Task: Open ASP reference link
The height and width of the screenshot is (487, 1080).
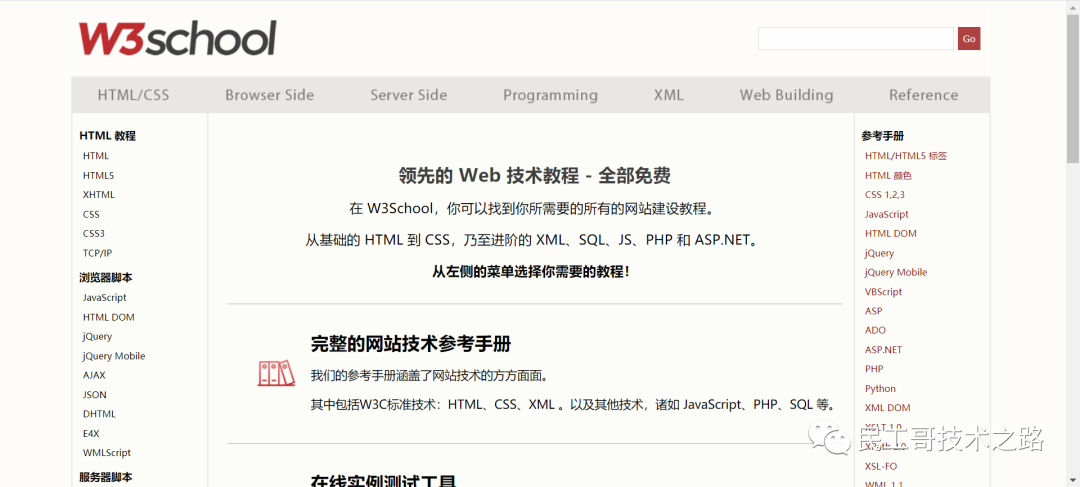Action: coord(873,311)
